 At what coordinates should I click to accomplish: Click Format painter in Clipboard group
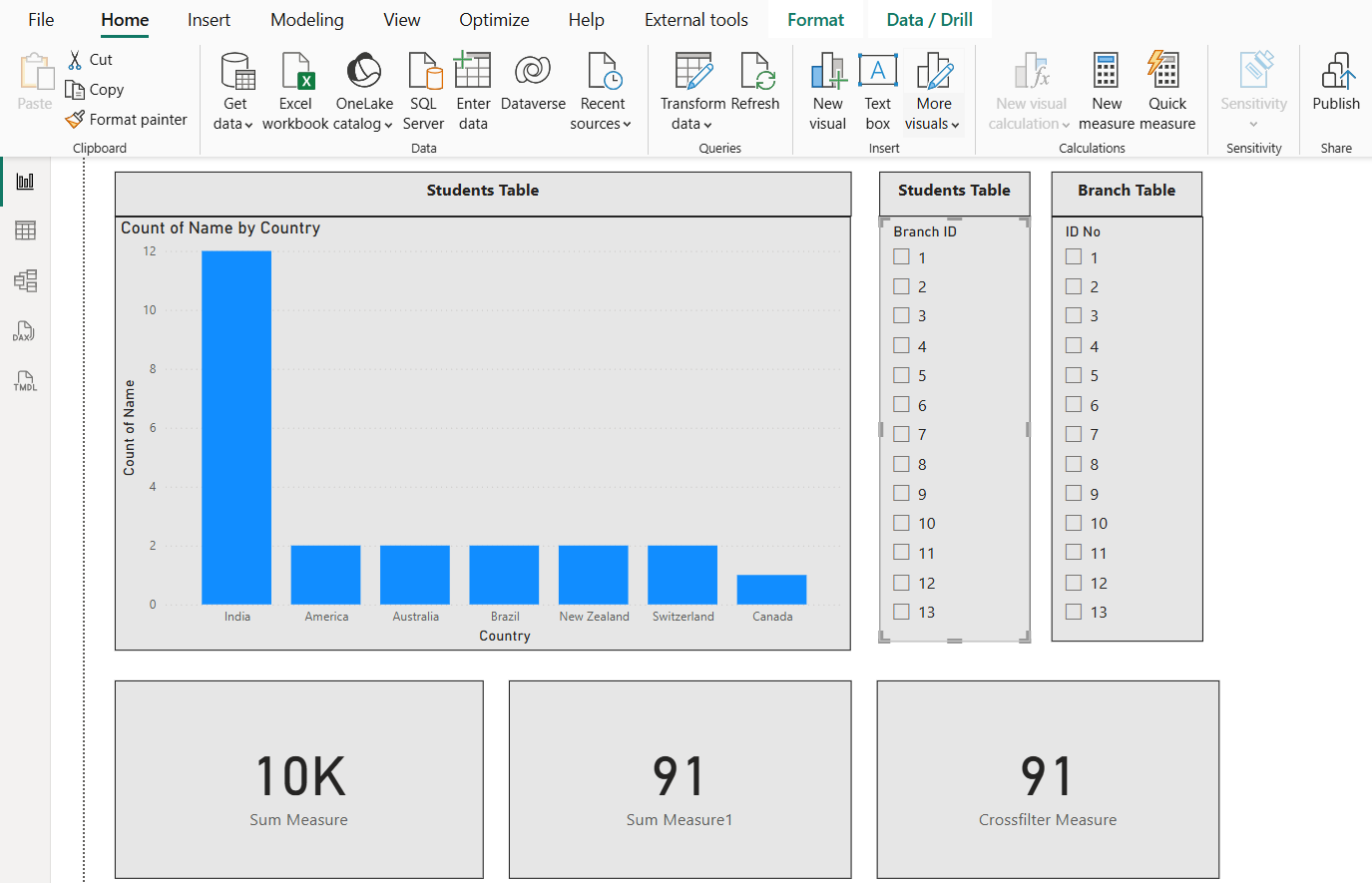[127, 120]
